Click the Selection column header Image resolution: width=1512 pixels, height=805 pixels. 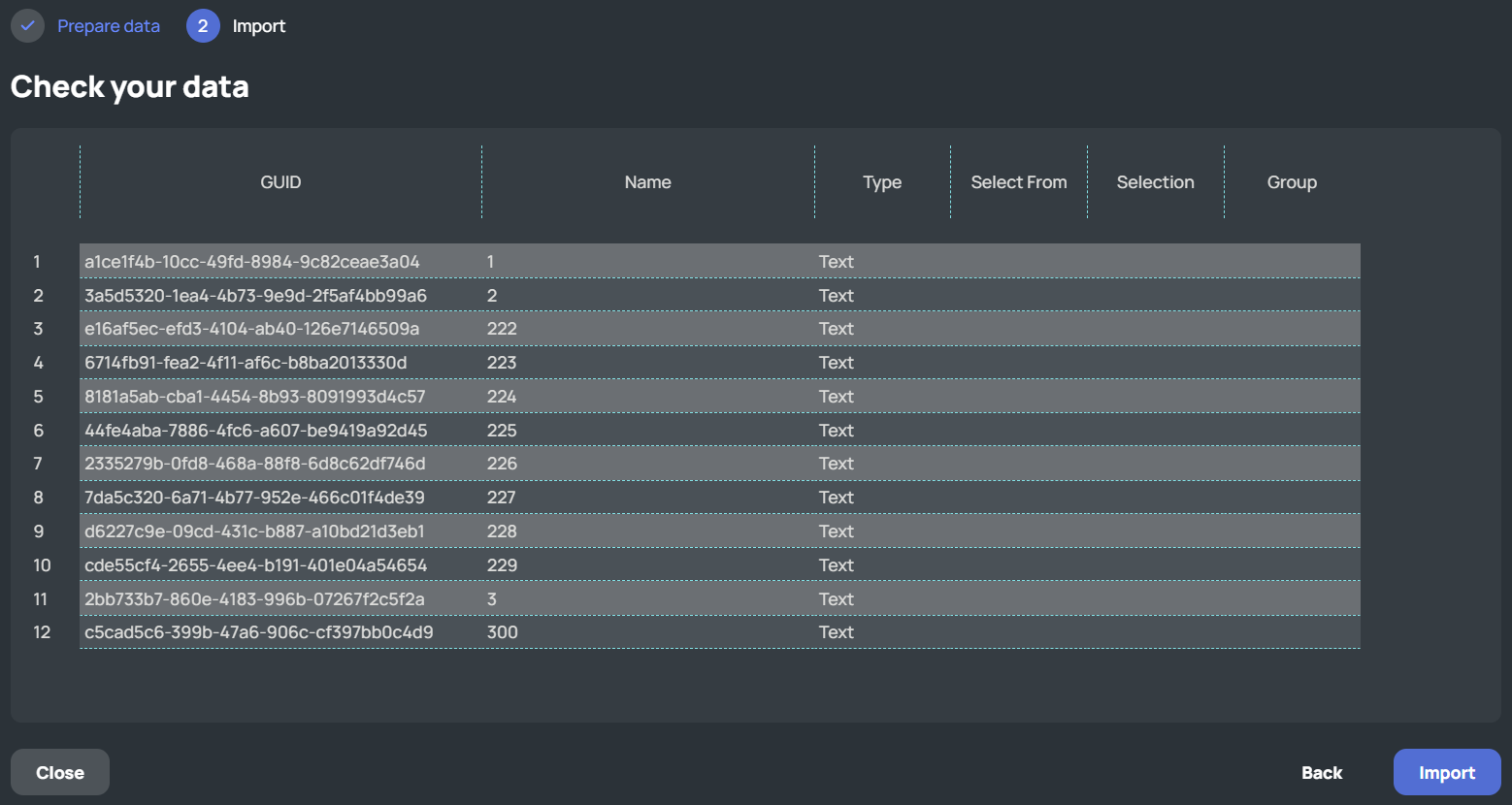coord(1155,182)
